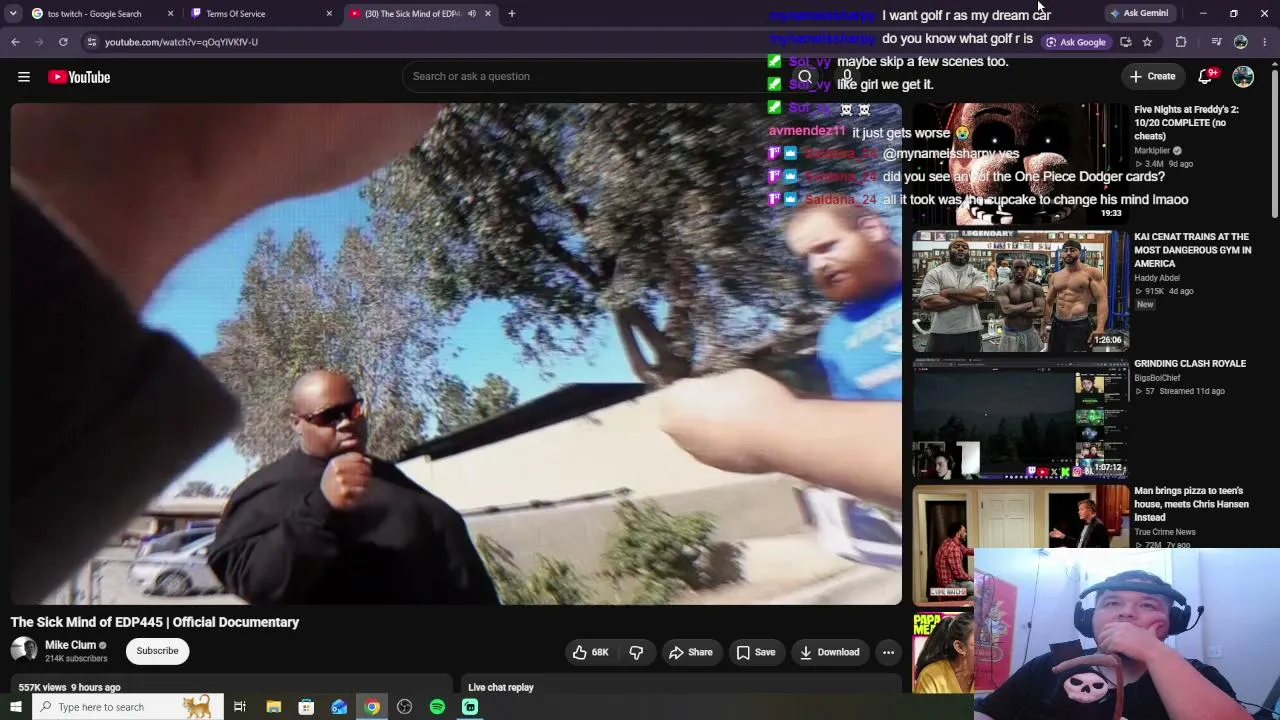Click the Haddy Abdel channel name

point(1157,278)
